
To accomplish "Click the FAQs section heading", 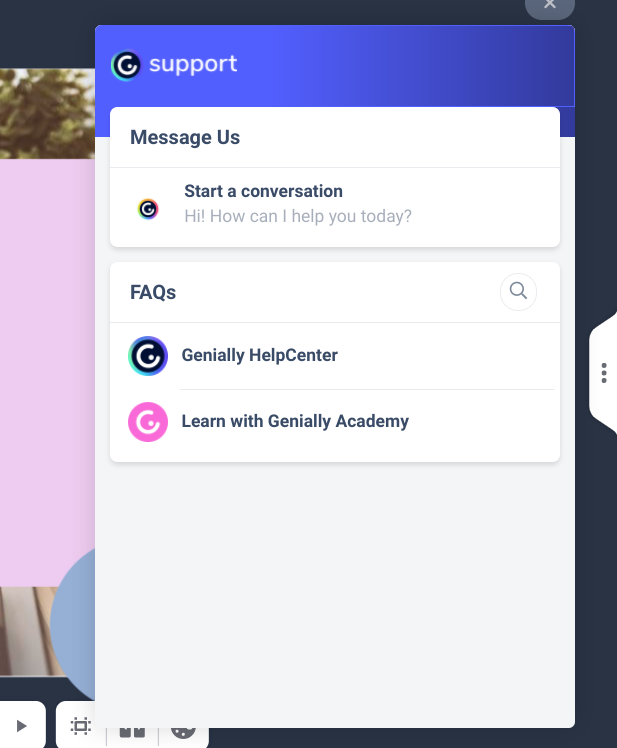I will point(153,292).
